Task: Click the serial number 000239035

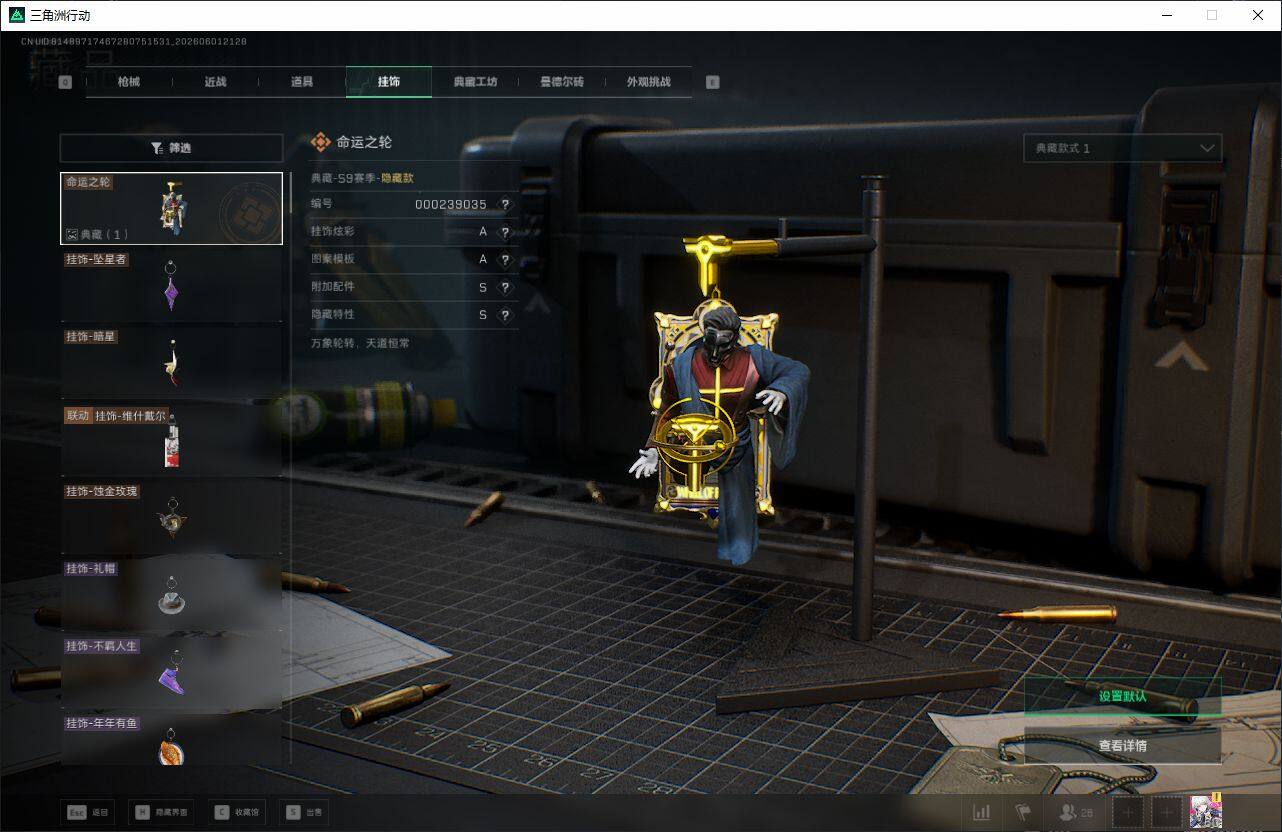Action: 451,204
